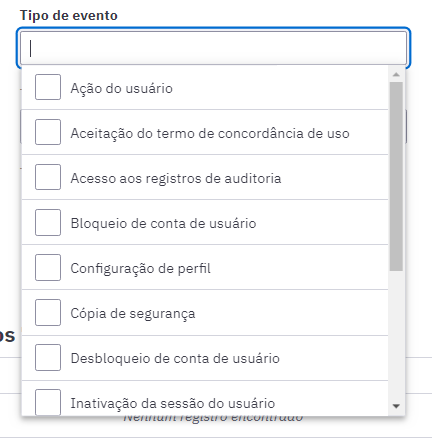This screenshot has width=432, height=442.
Task: Mark the 'Cópia de segurança' checkbox
Action: (48, 312)
